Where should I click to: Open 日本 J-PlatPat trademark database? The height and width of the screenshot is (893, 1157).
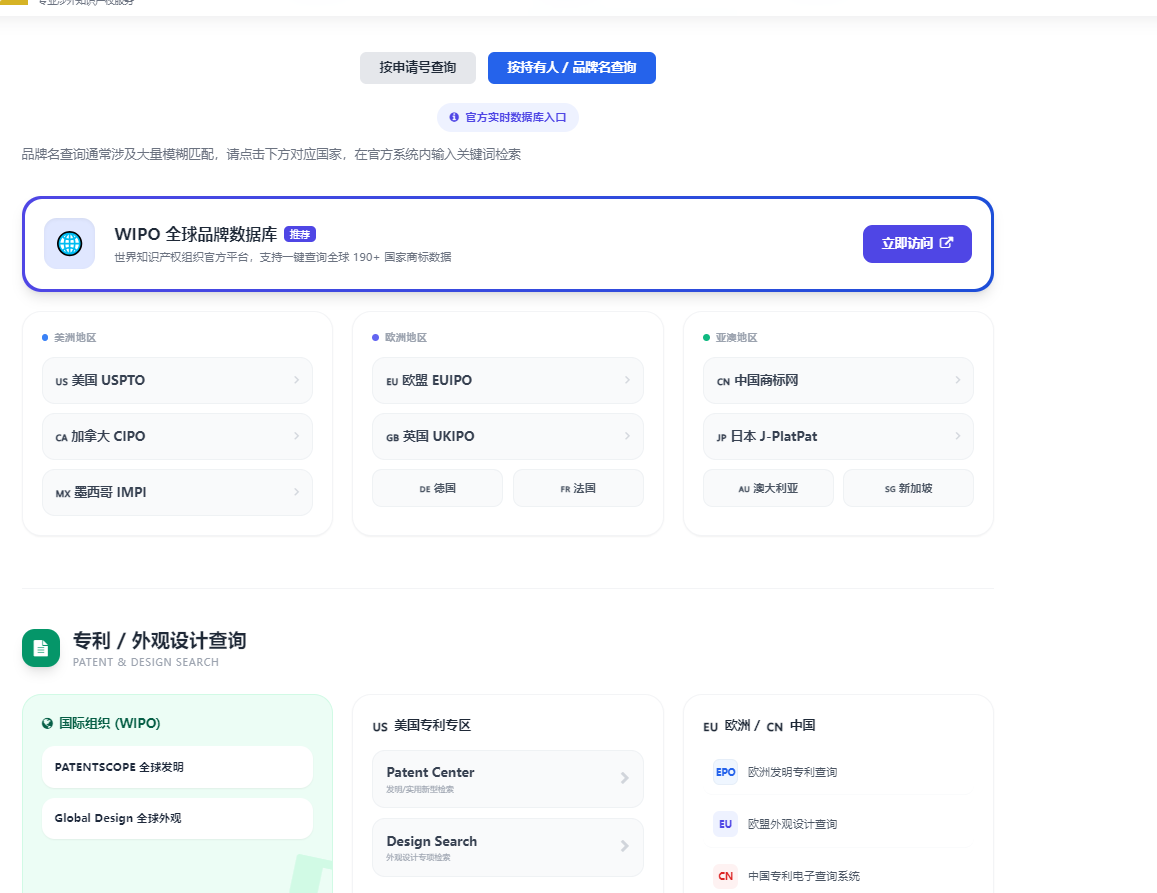(x=837, y=436)
